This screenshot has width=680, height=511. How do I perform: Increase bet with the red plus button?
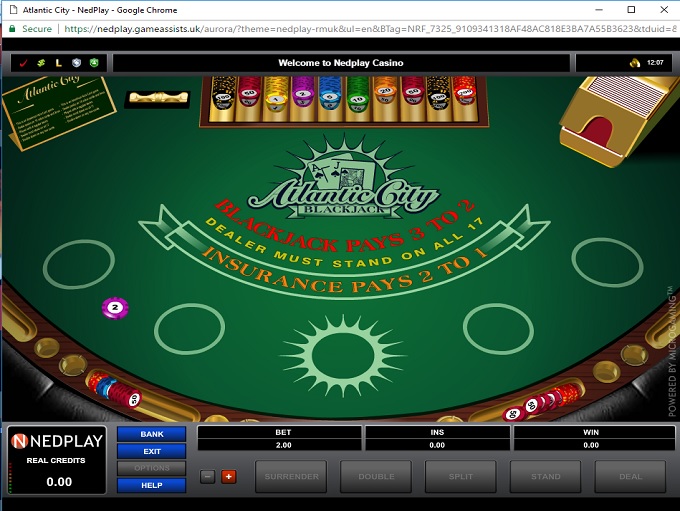pos(228,476)
